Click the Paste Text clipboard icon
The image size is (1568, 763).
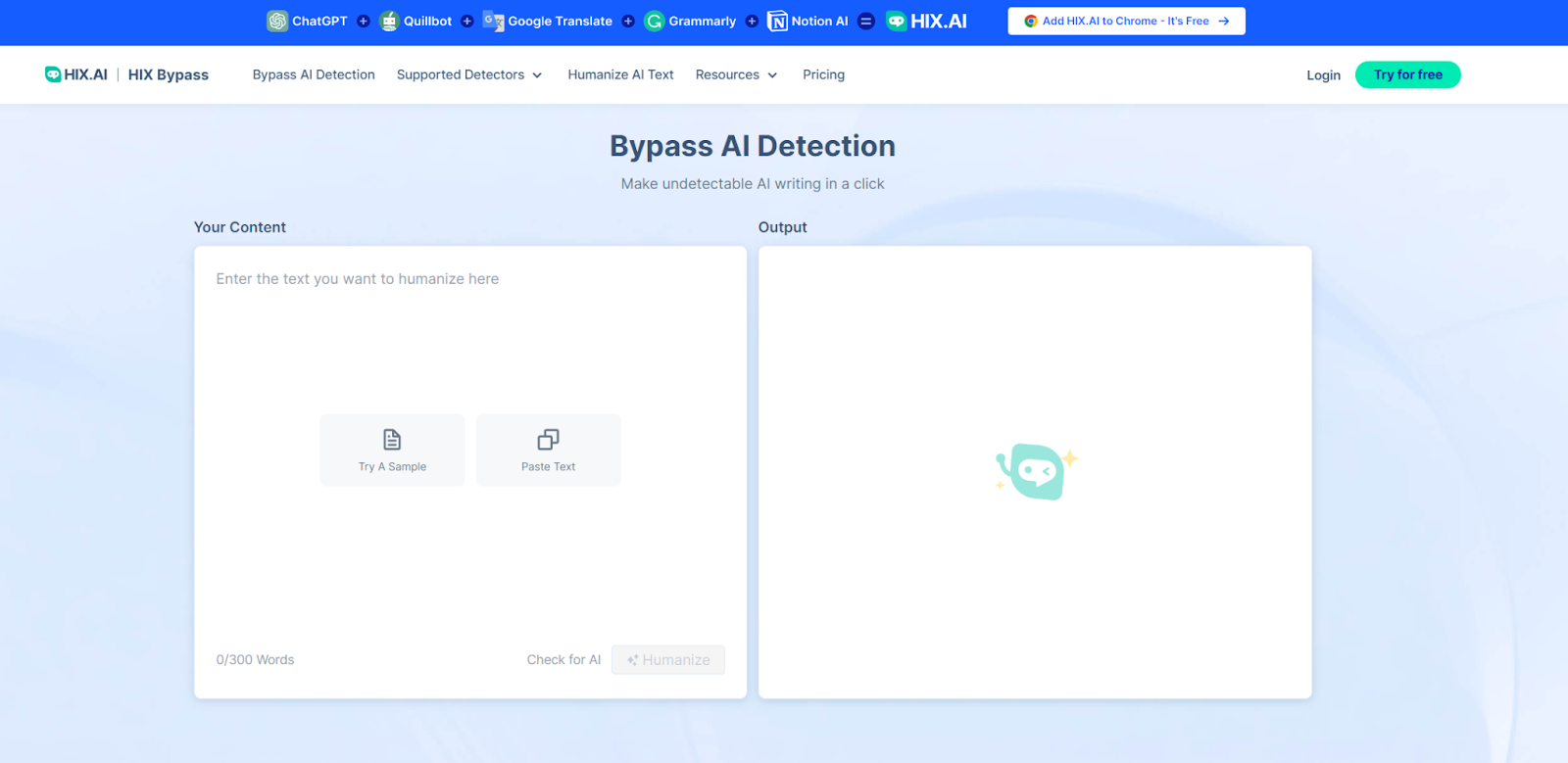coord(548,440)
